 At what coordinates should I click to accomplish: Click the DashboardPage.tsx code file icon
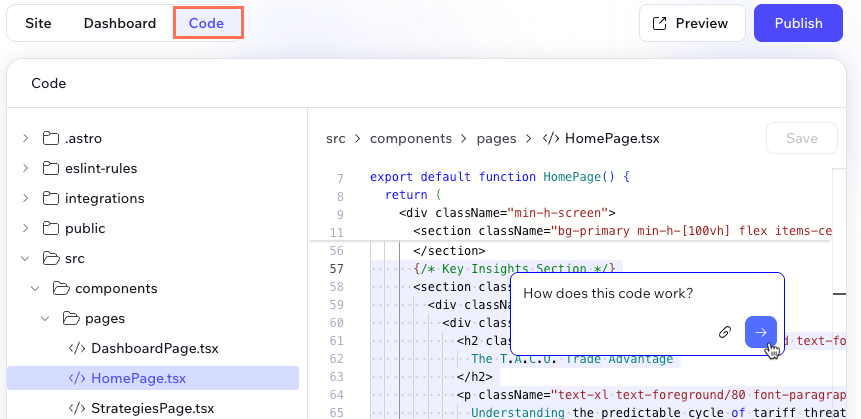click(x=77, y=348)
